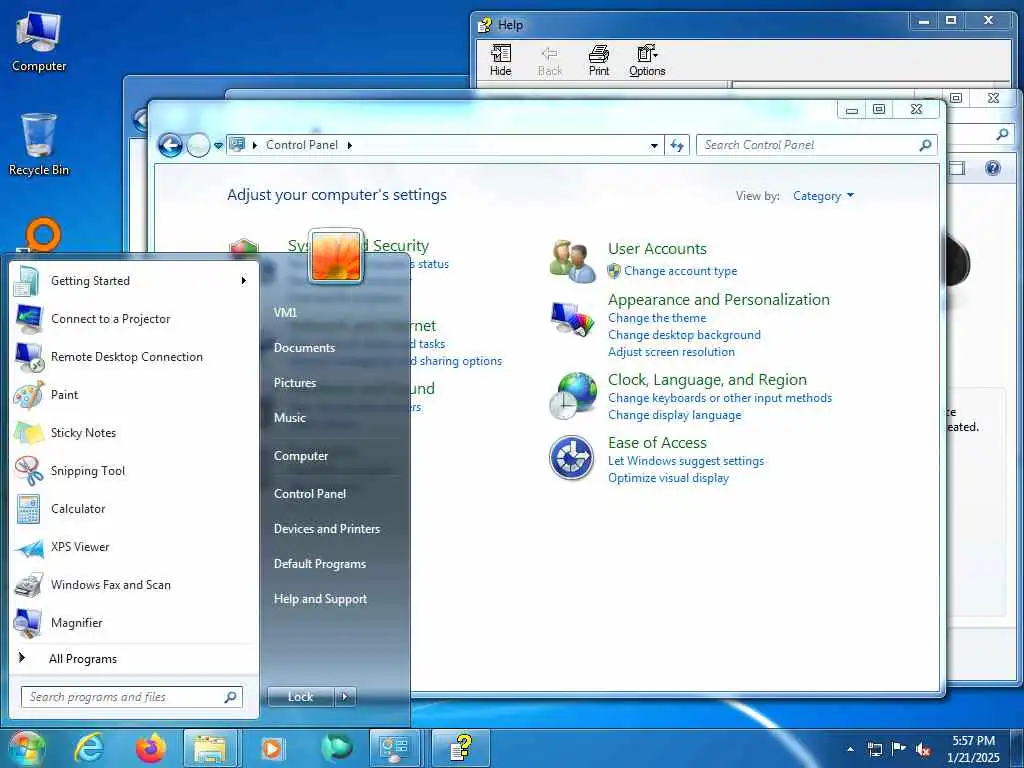
Task: Click the muted volume tray icon
Action: pos(923,750)
